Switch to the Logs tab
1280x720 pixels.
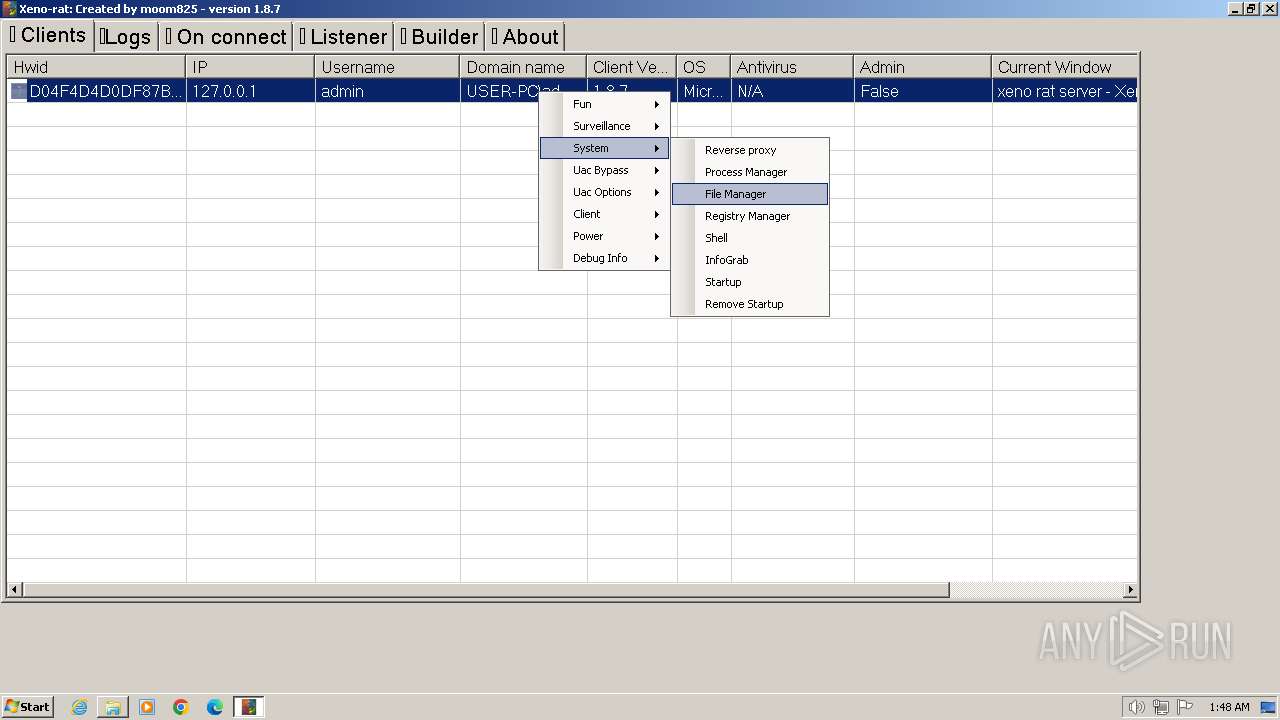[126, 37]
